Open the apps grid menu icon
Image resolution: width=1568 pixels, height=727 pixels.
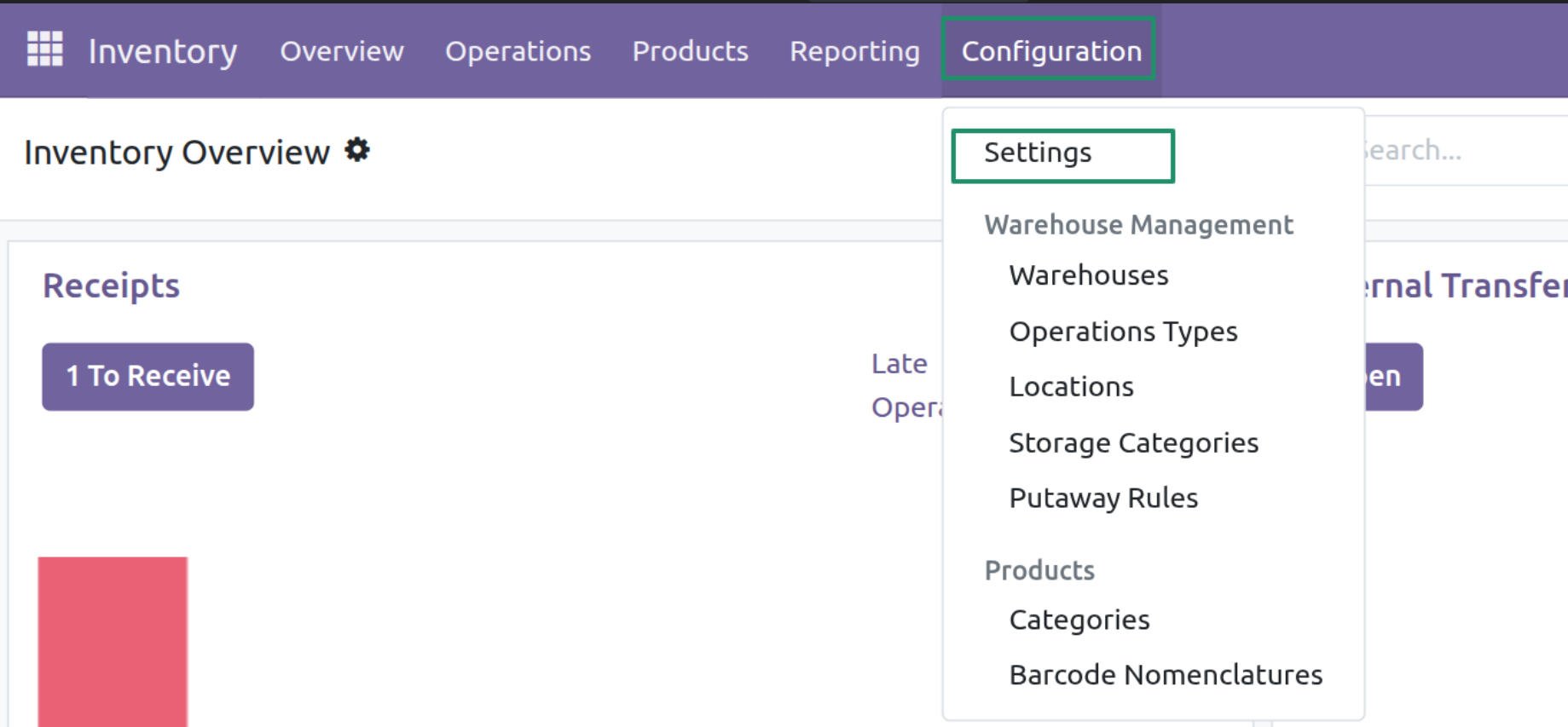[45, 49]
